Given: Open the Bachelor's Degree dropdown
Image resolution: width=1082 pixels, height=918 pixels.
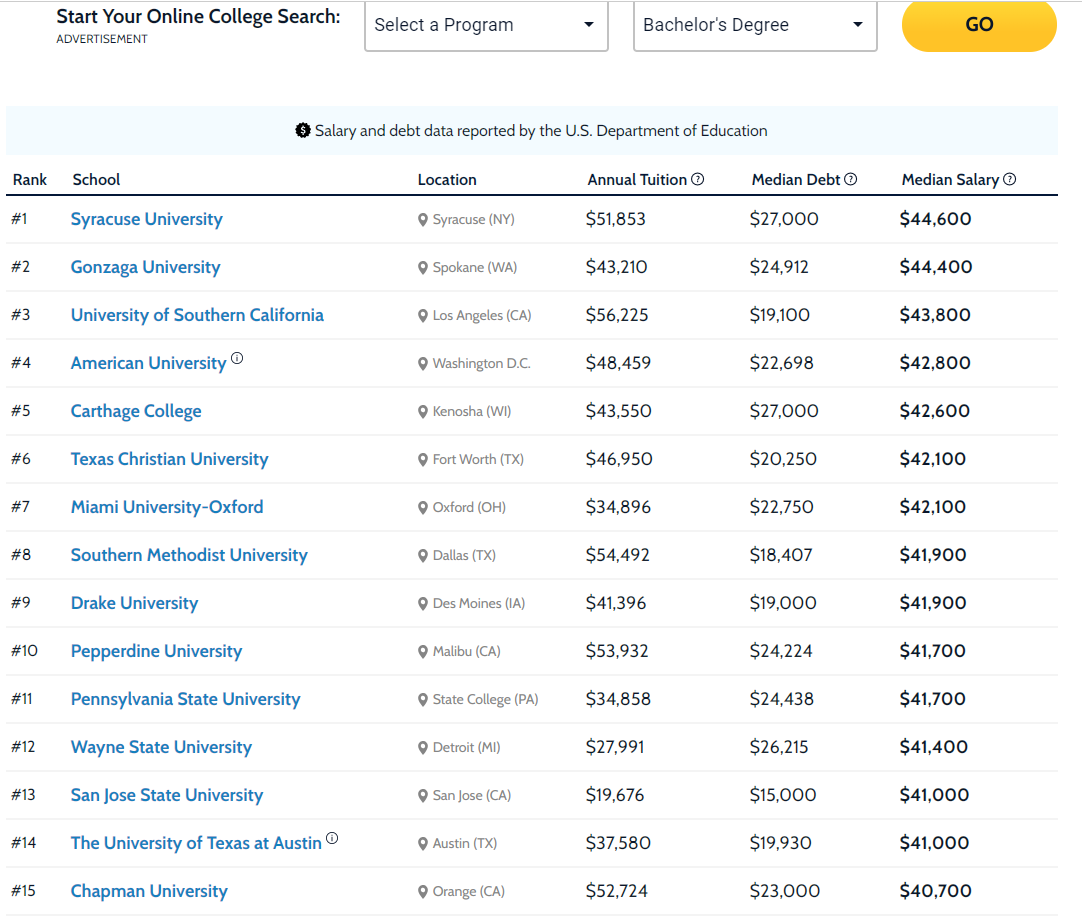Looking at the screenshot, I should pos(755,26).
